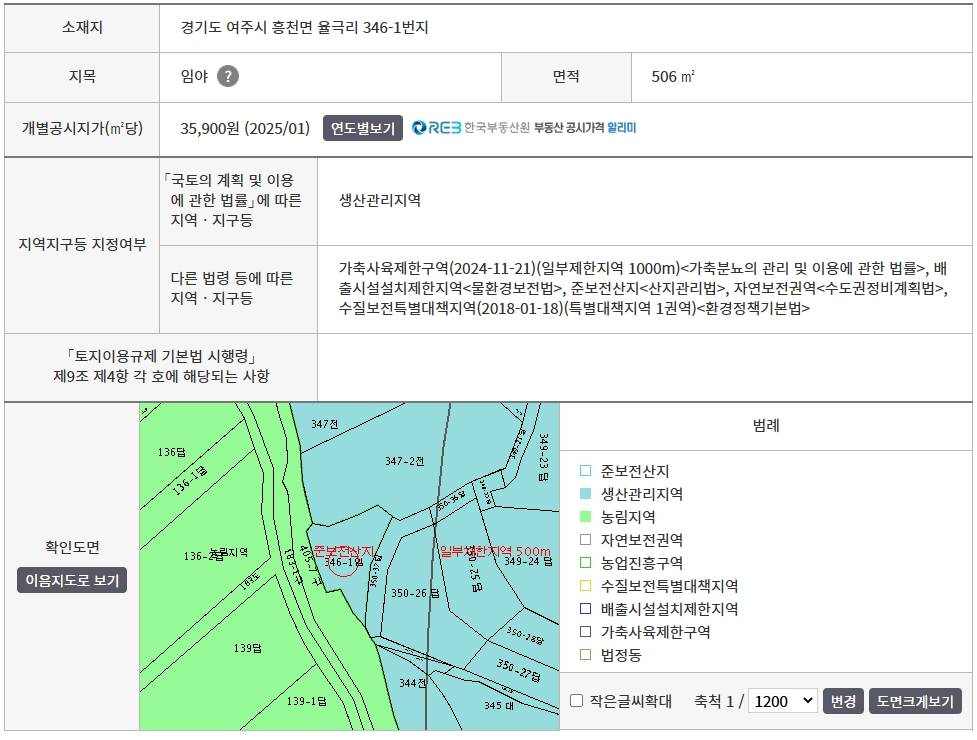977x740 pixels.
Task: Click the 일부제한지역 500m red map label
Action: coord(495,551)
